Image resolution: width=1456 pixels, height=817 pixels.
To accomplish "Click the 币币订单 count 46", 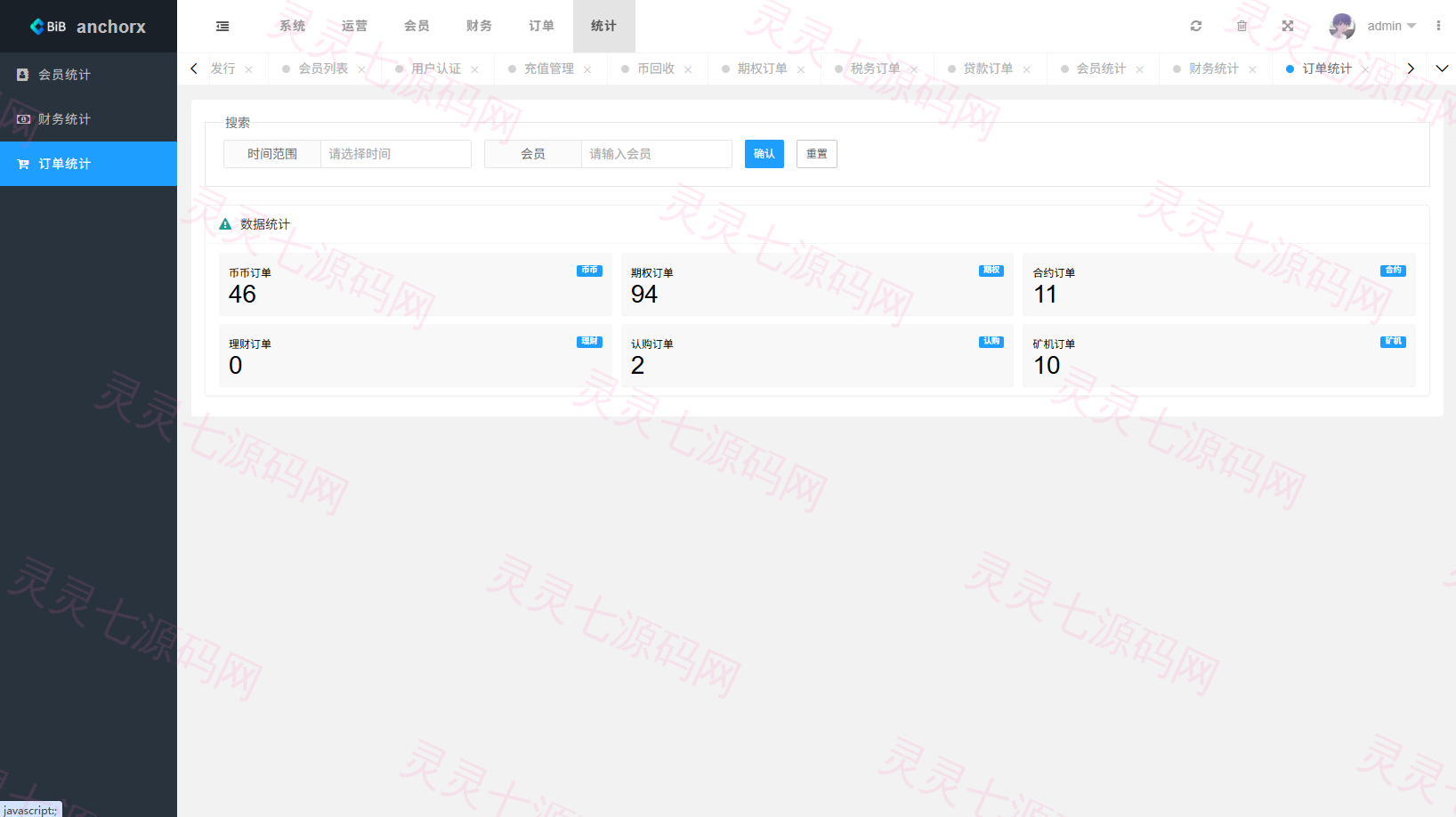I will 242,295.
